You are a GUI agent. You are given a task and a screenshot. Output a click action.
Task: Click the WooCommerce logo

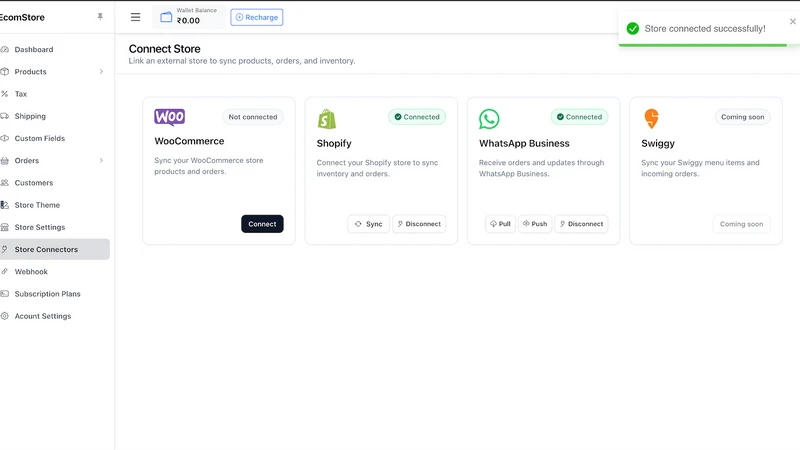click(x=169, y=117)
